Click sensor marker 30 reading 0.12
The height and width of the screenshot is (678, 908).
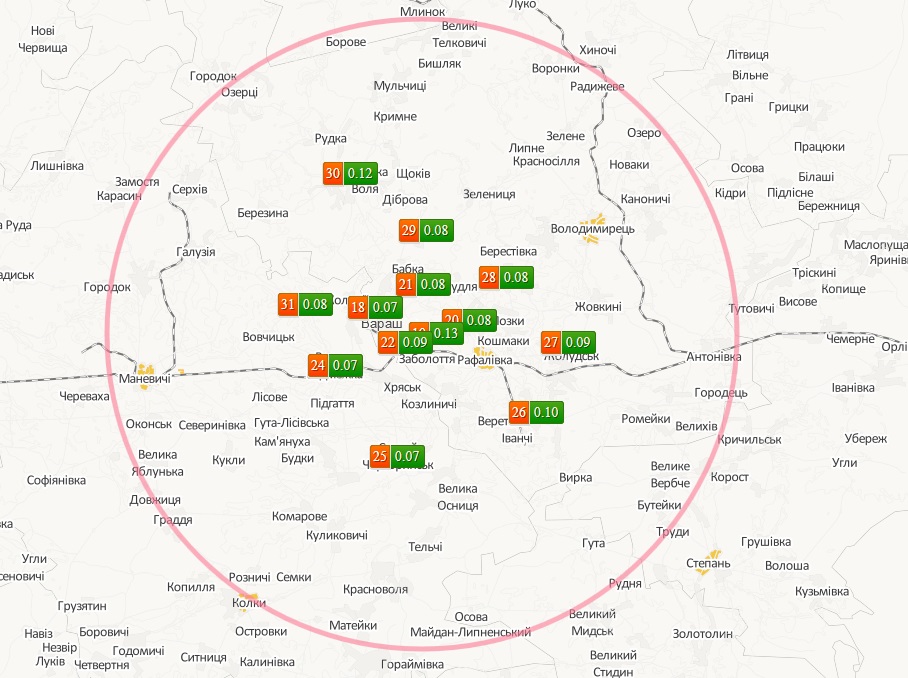(x=350, y=172)
